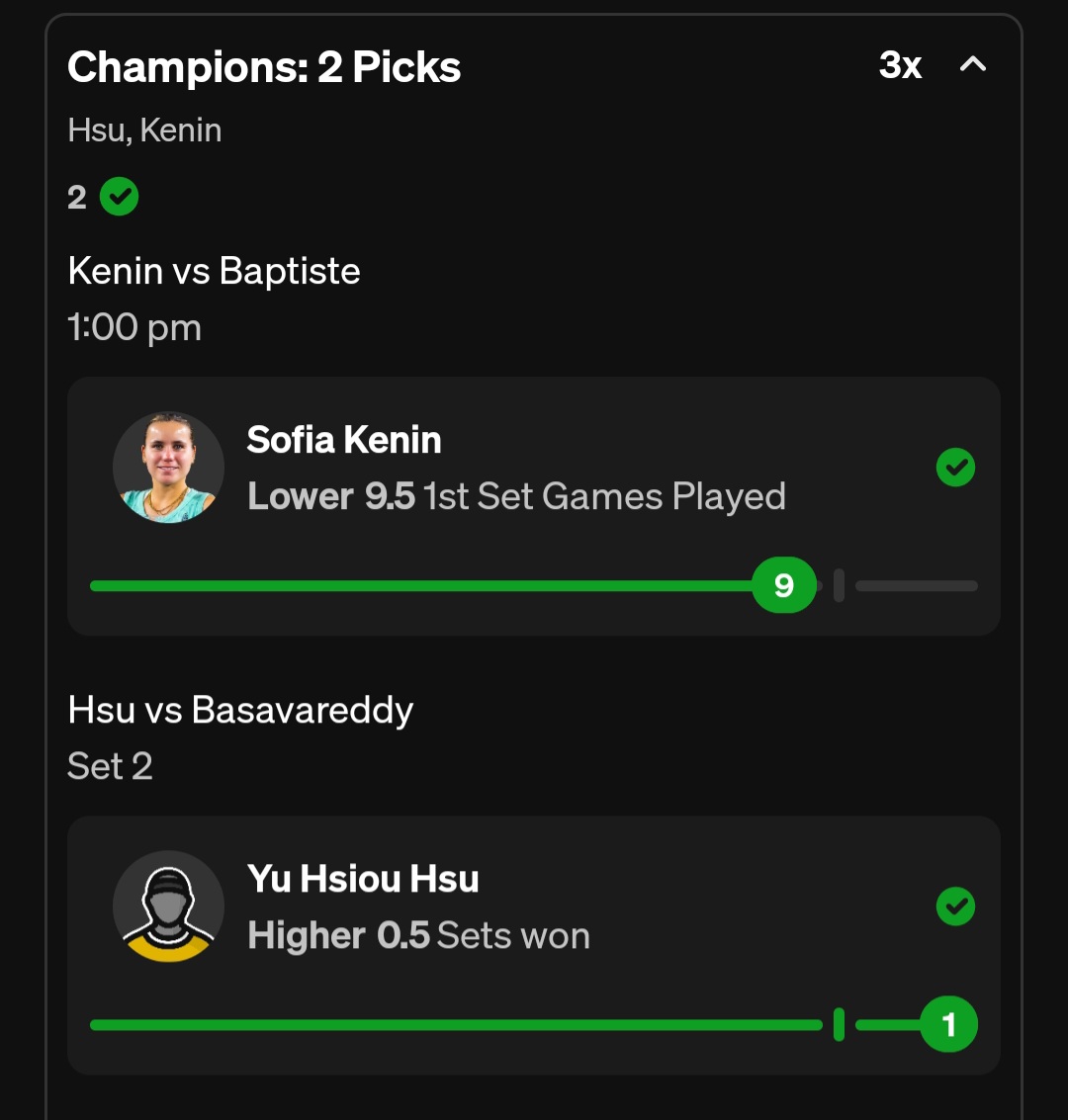Screen dimensions: 1068x1120
Task: Click the green 9 progress marker
Action: click(x=784, y=585)
